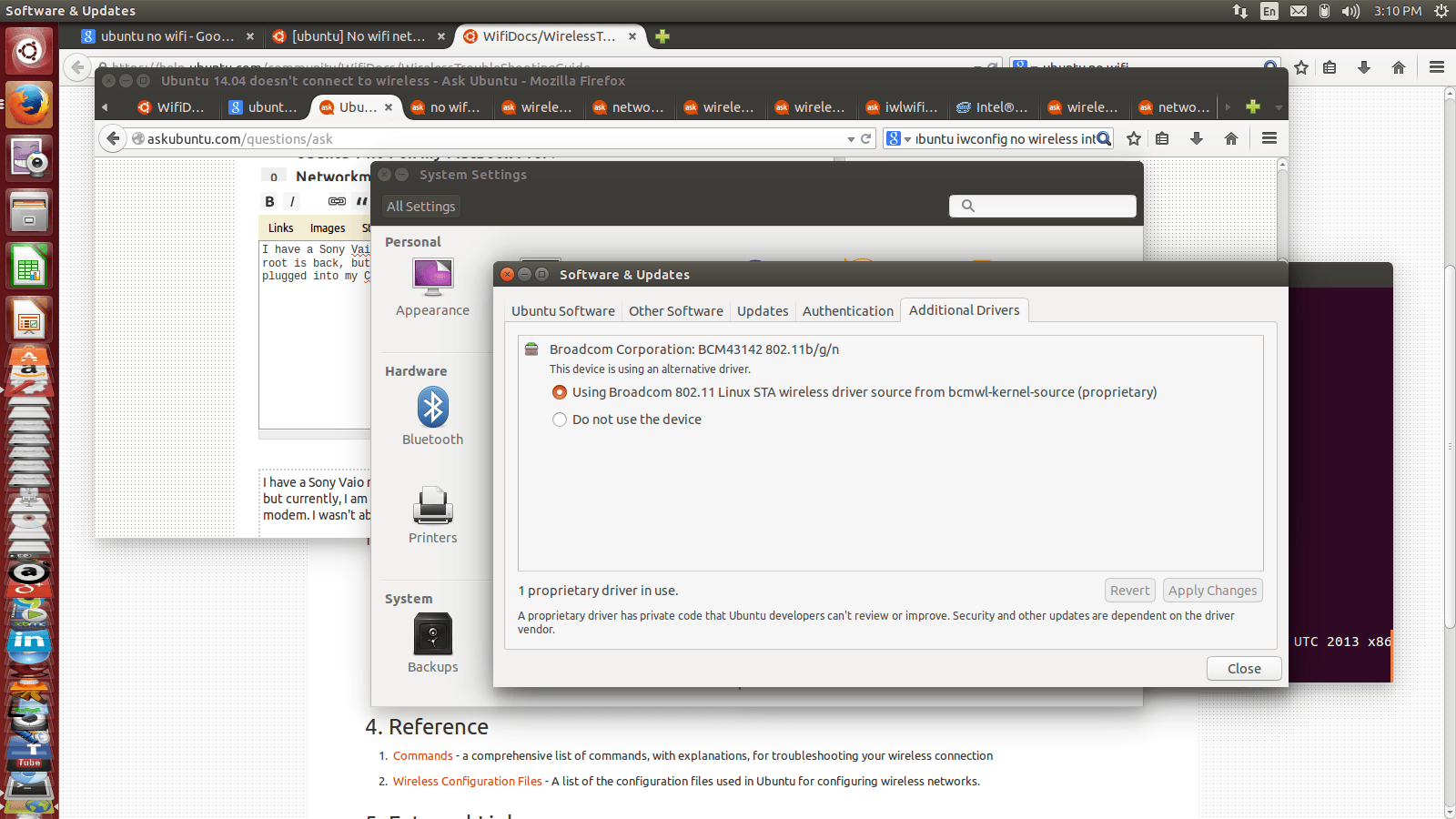
Task: Open 'ubuntu no wifi - Goo...' tab in back Firefox
Action: [x=167, y=36]
